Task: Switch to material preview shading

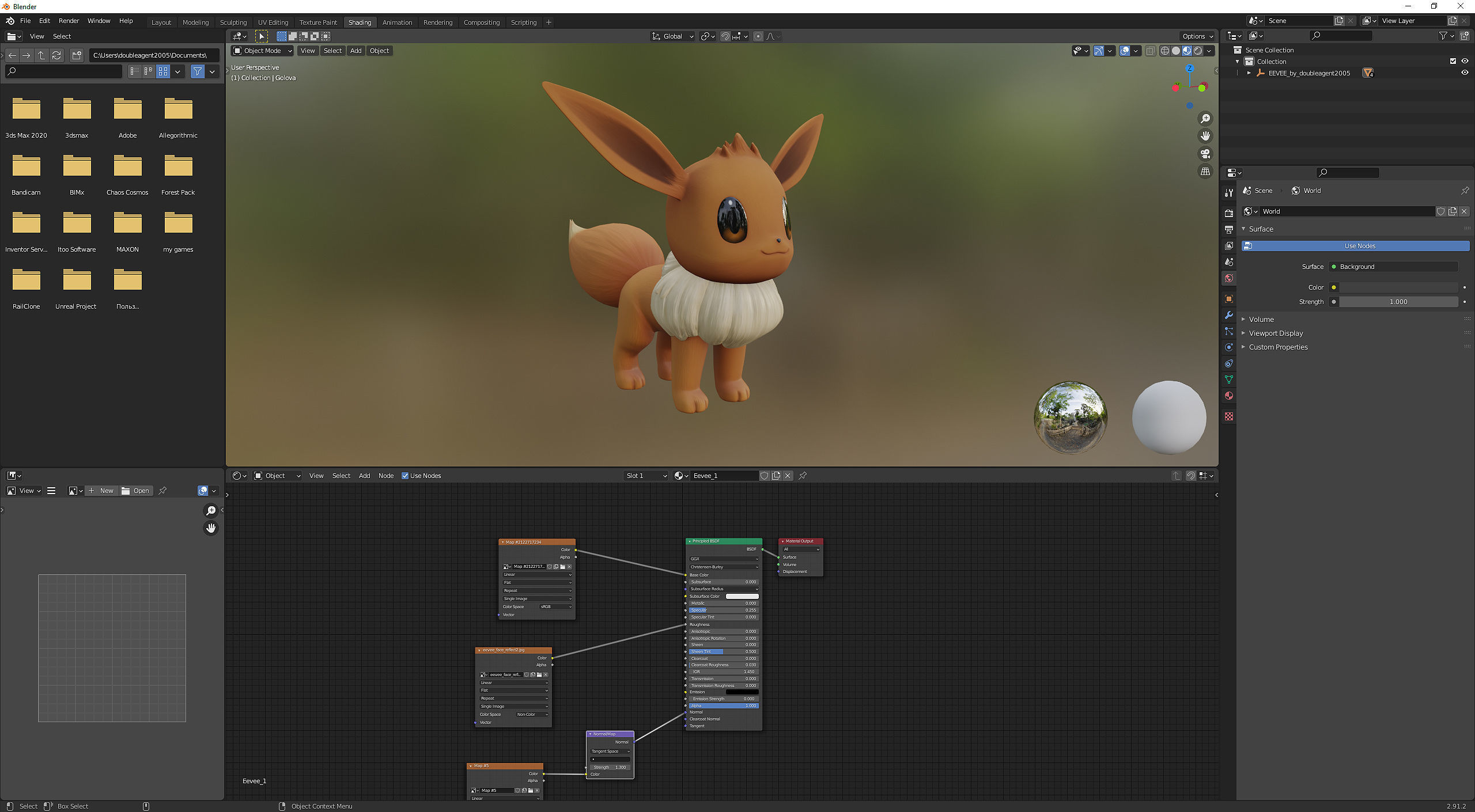Action: 1187,51
